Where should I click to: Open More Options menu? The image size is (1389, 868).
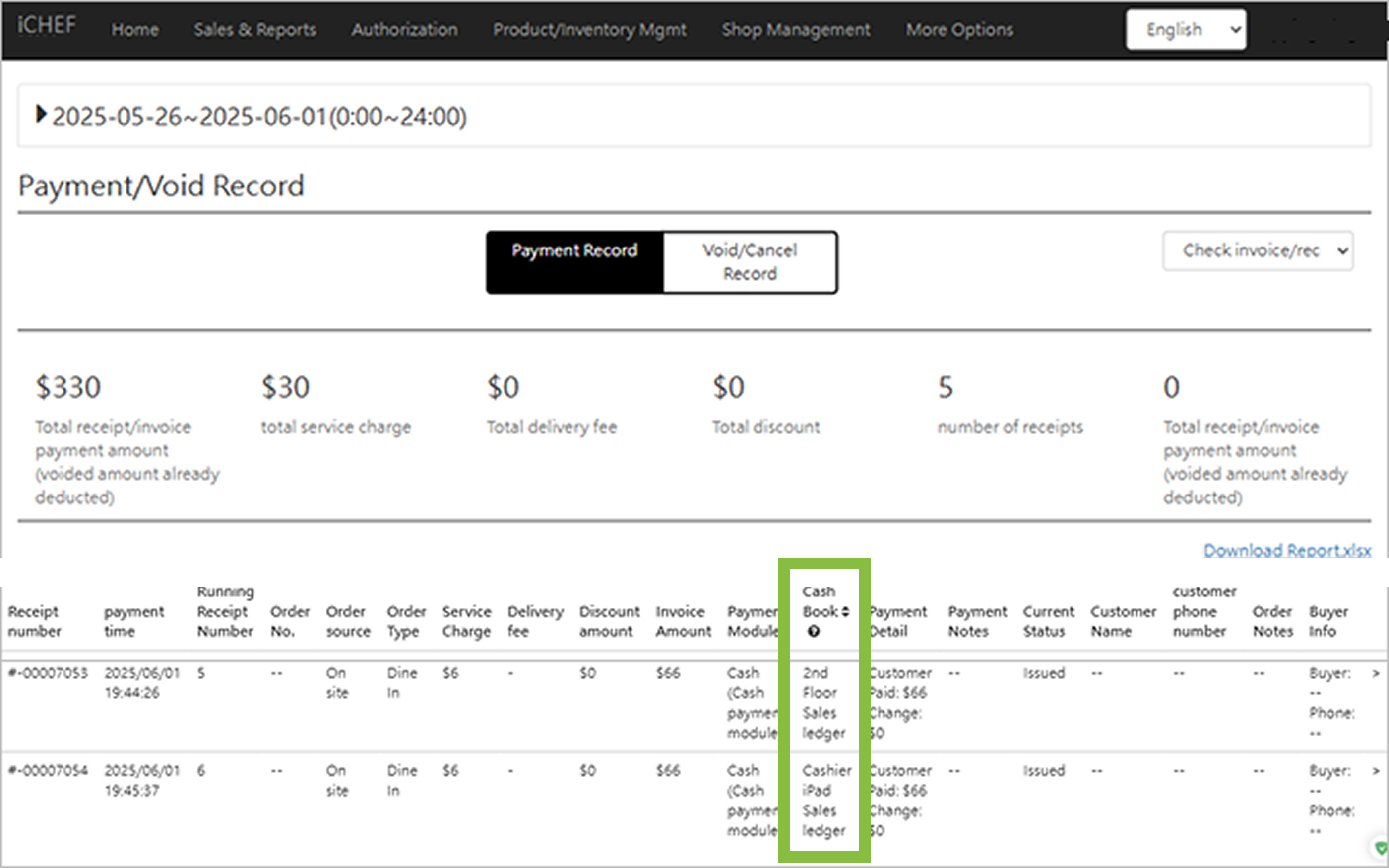pos(959,30)
